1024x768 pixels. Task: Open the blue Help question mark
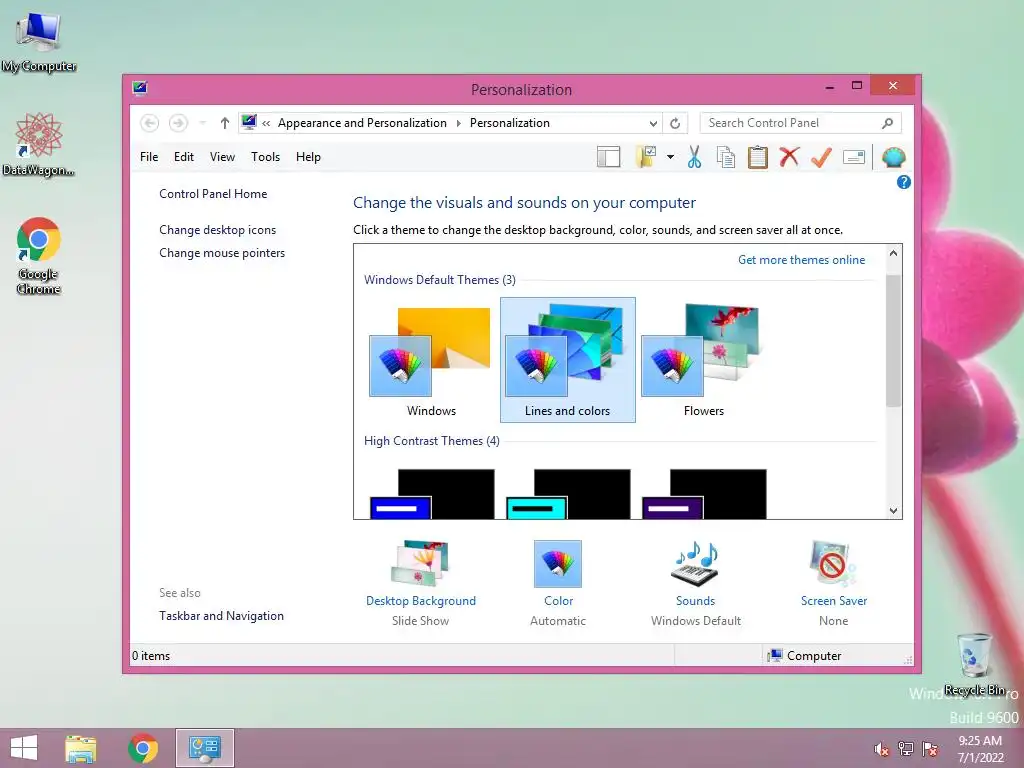[903, 182]
